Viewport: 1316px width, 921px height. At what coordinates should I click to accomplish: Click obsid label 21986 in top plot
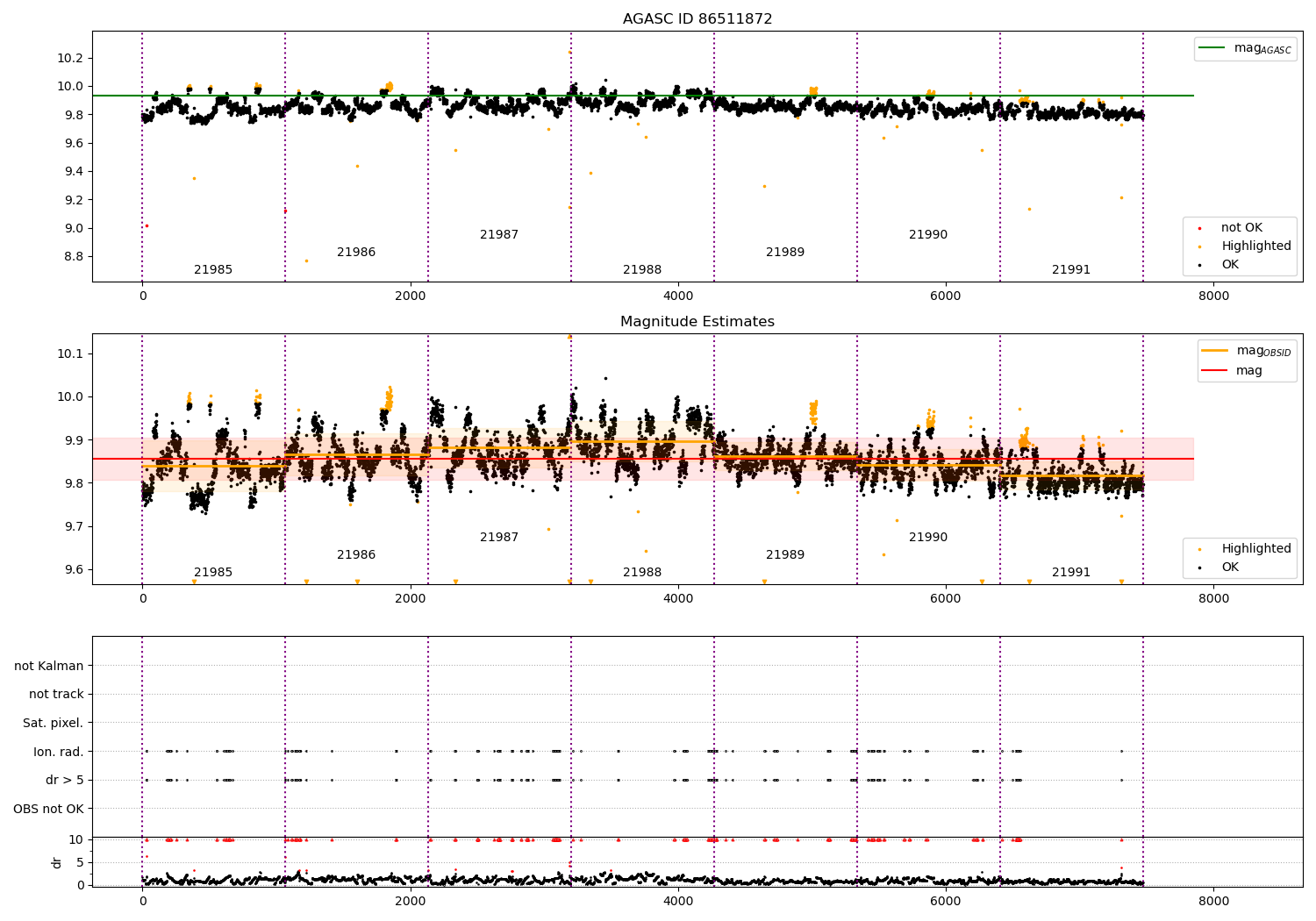pyautogui.click(x=356, y=253)
